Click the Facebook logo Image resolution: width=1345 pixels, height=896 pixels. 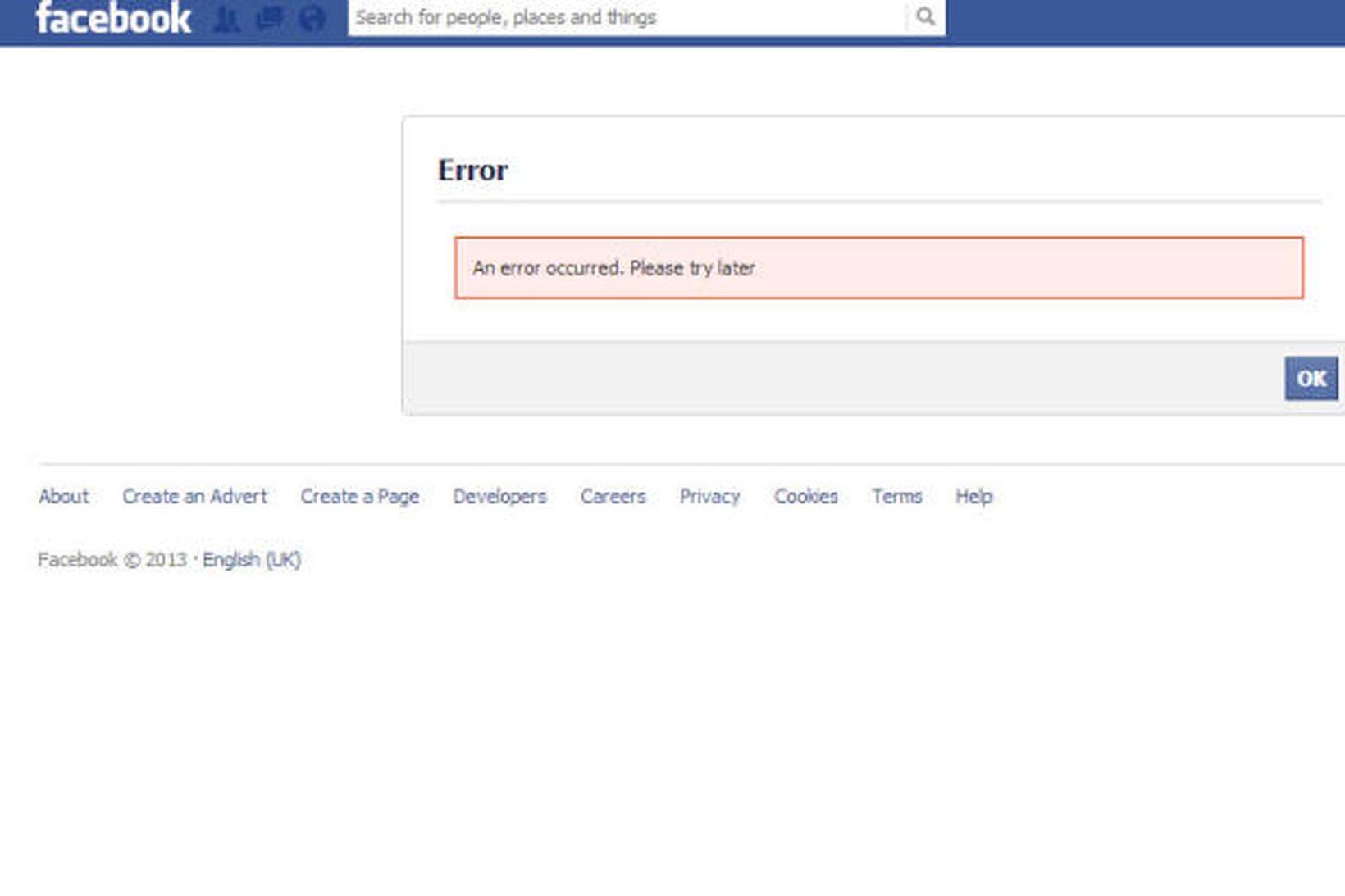[113, 18]
